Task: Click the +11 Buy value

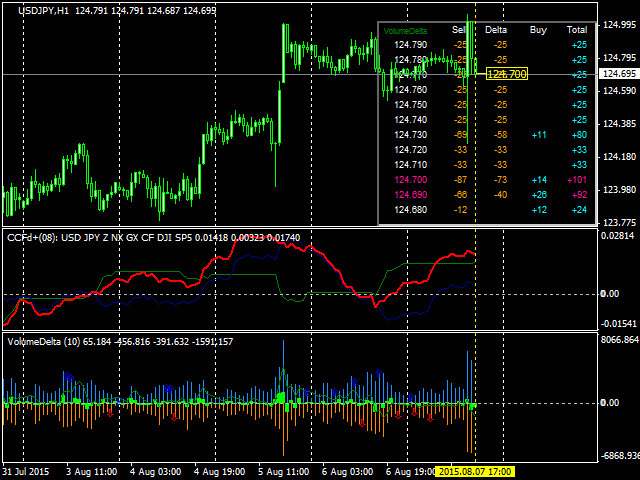Action: click(x=539, y=135)
